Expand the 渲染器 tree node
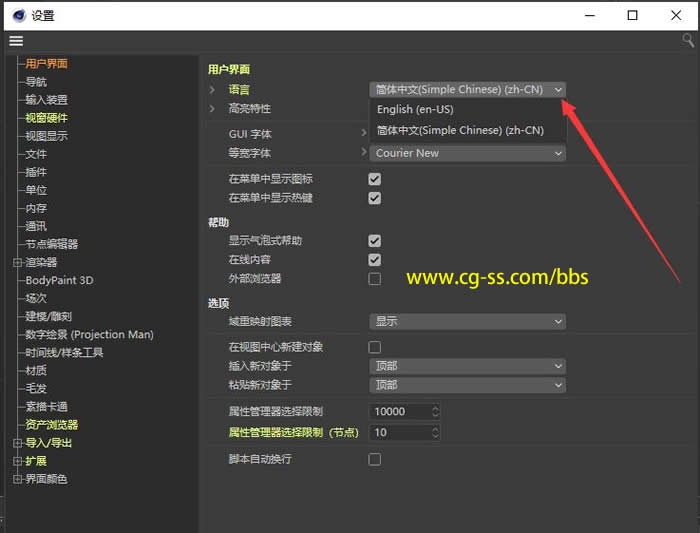Screen dimensions: 700x533 [17, 262]
